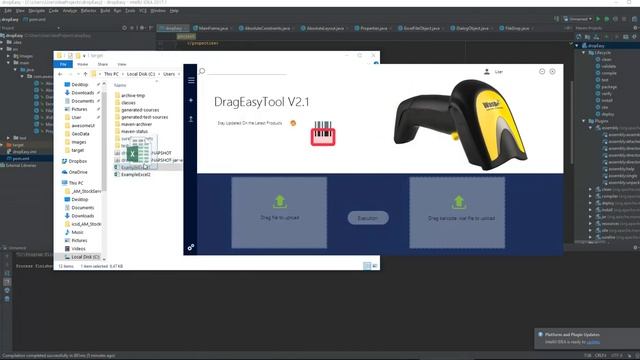
Task: Click the green upload arrow in right drop zone
Action: pyautogui.click(x=459, y=202)
